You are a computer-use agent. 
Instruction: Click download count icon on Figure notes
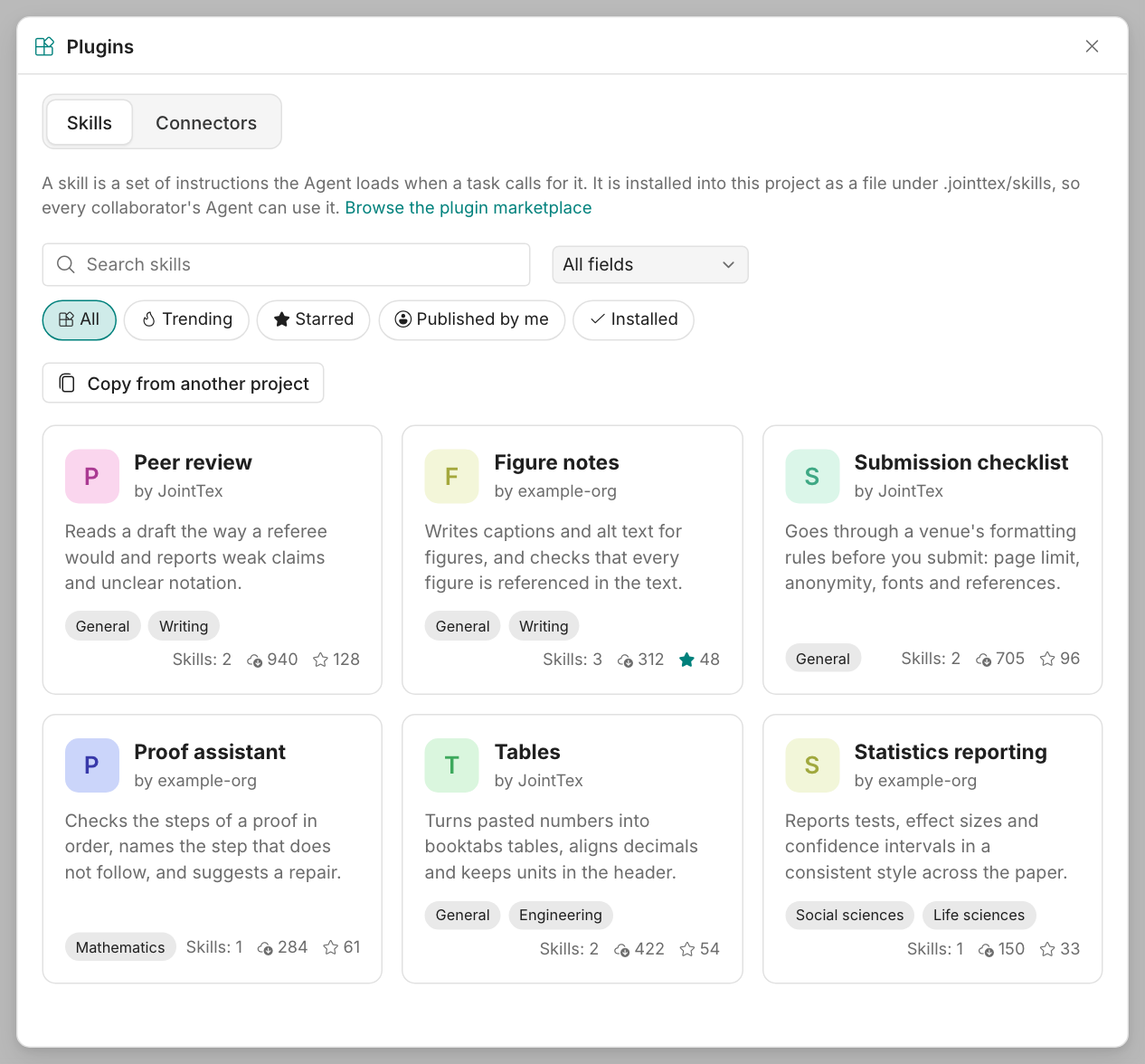click(625, 660)
